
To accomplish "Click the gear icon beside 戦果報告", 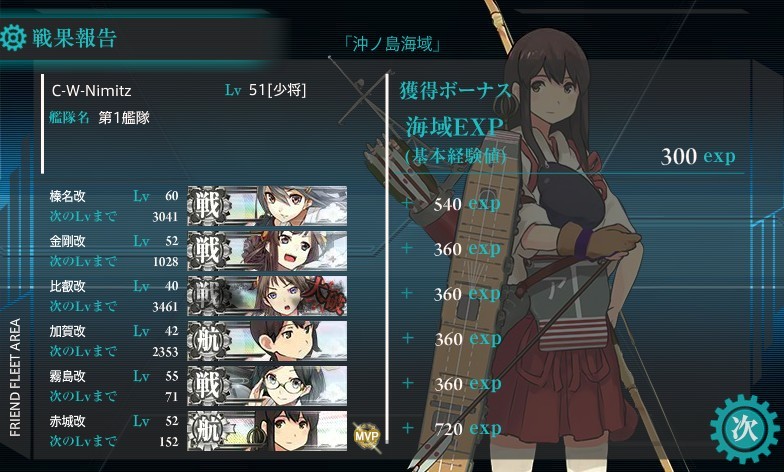I will pos(12,38).
